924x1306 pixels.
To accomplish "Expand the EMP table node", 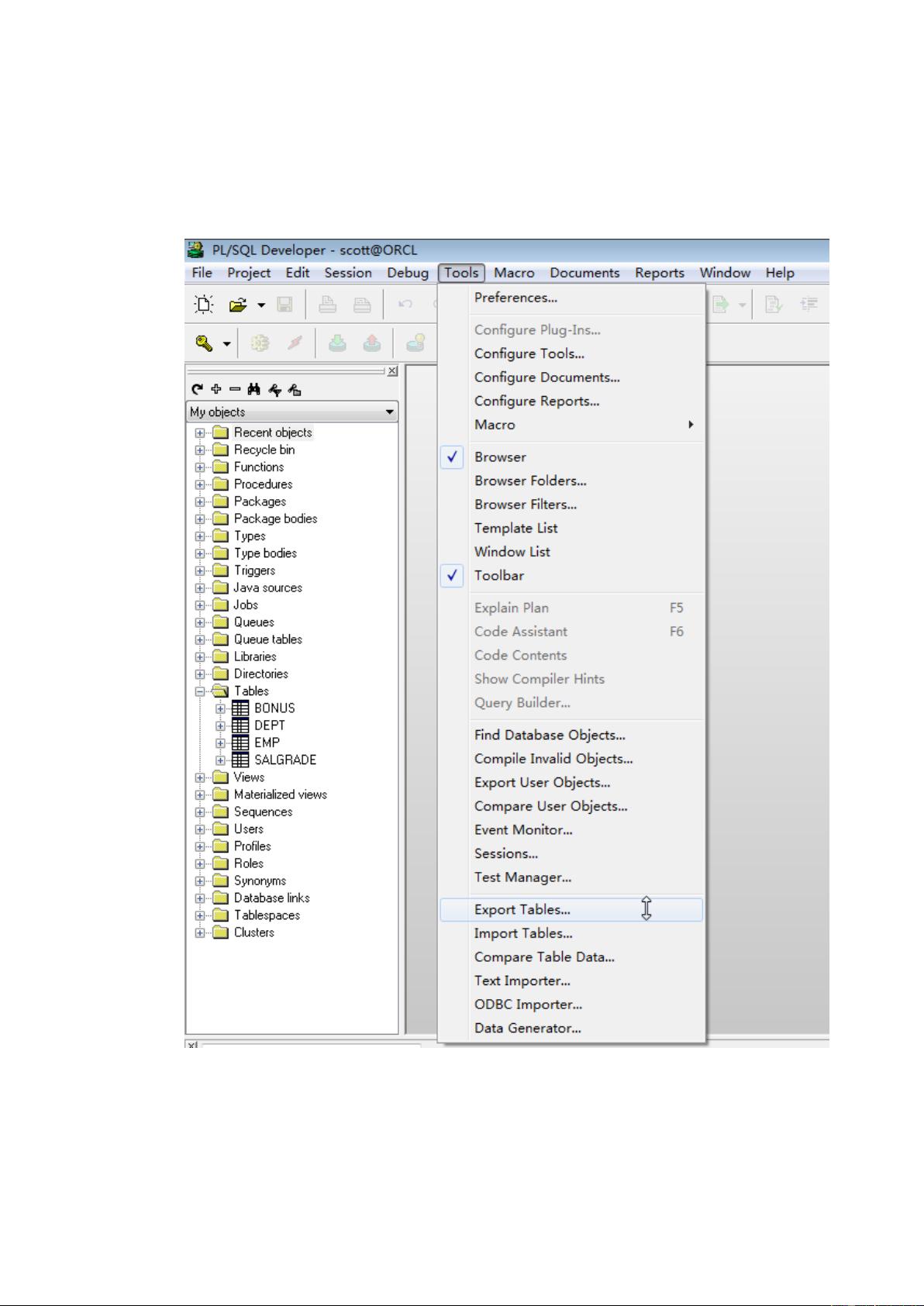I will (x=221, y=743).
